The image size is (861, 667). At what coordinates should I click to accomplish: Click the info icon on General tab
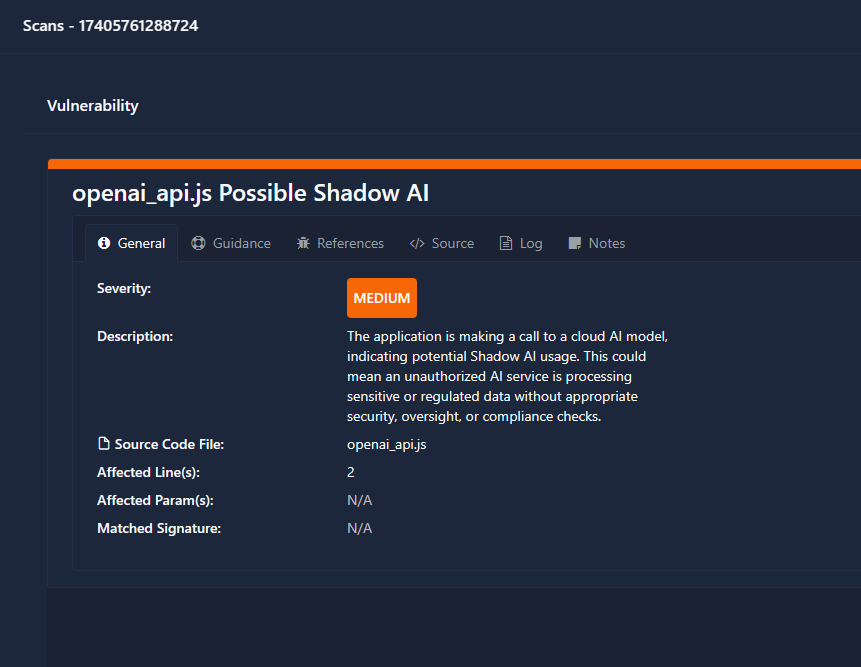pyautogui.click(x=104, y=243)
